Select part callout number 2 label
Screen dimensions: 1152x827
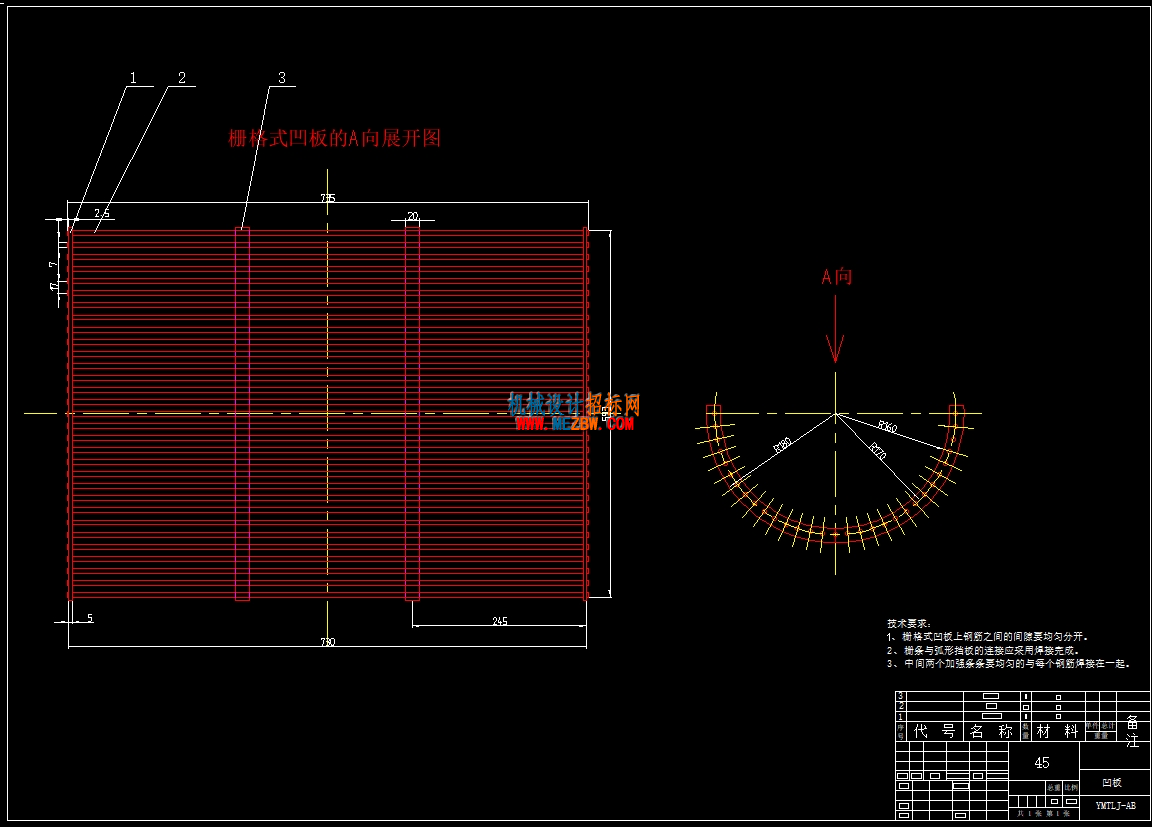point(181,78)
